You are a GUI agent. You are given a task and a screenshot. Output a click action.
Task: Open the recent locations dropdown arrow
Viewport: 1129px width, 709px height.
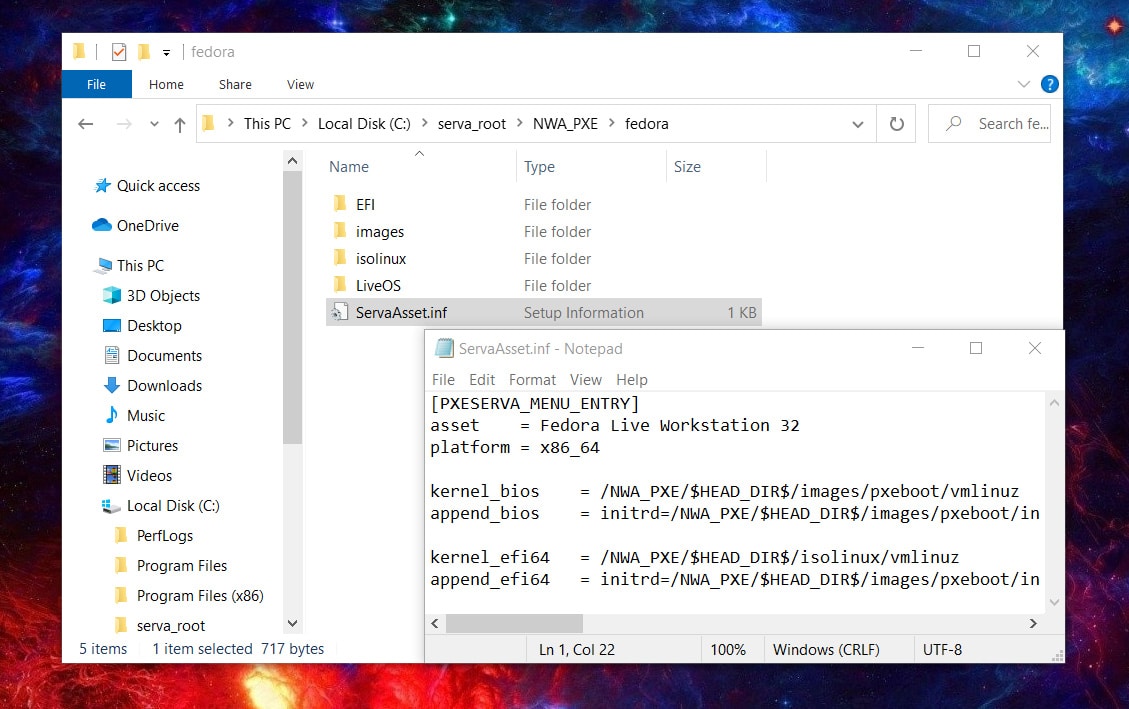(154, 124)
